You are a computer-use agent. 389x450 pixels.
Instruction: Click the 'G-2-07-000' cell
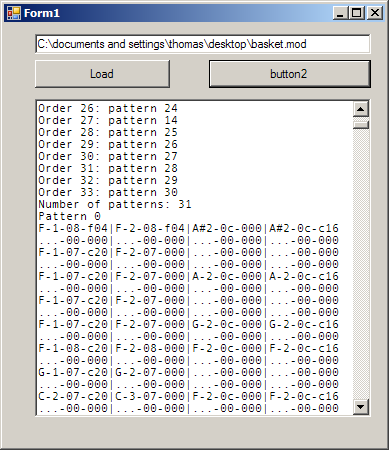pos(150,372)
